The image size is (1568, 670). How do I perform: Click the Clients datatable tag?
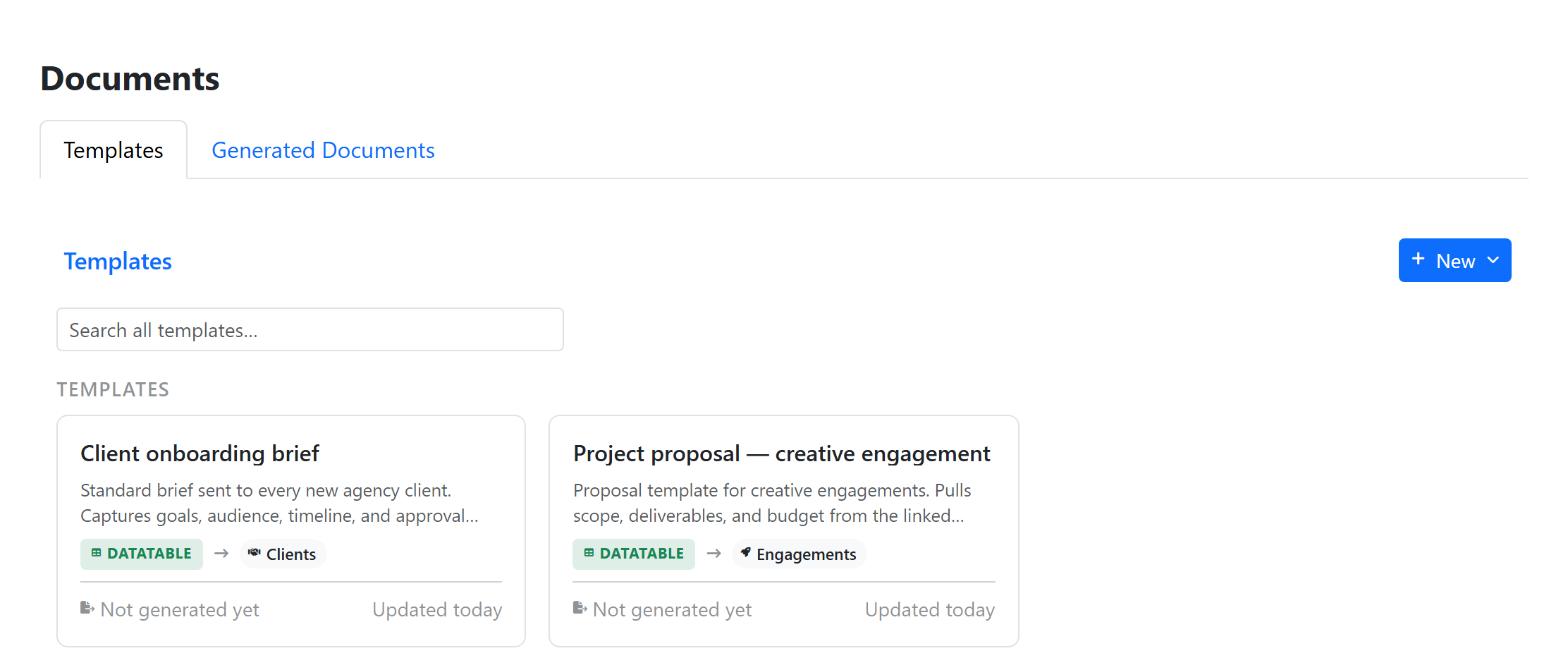(283, 554)
